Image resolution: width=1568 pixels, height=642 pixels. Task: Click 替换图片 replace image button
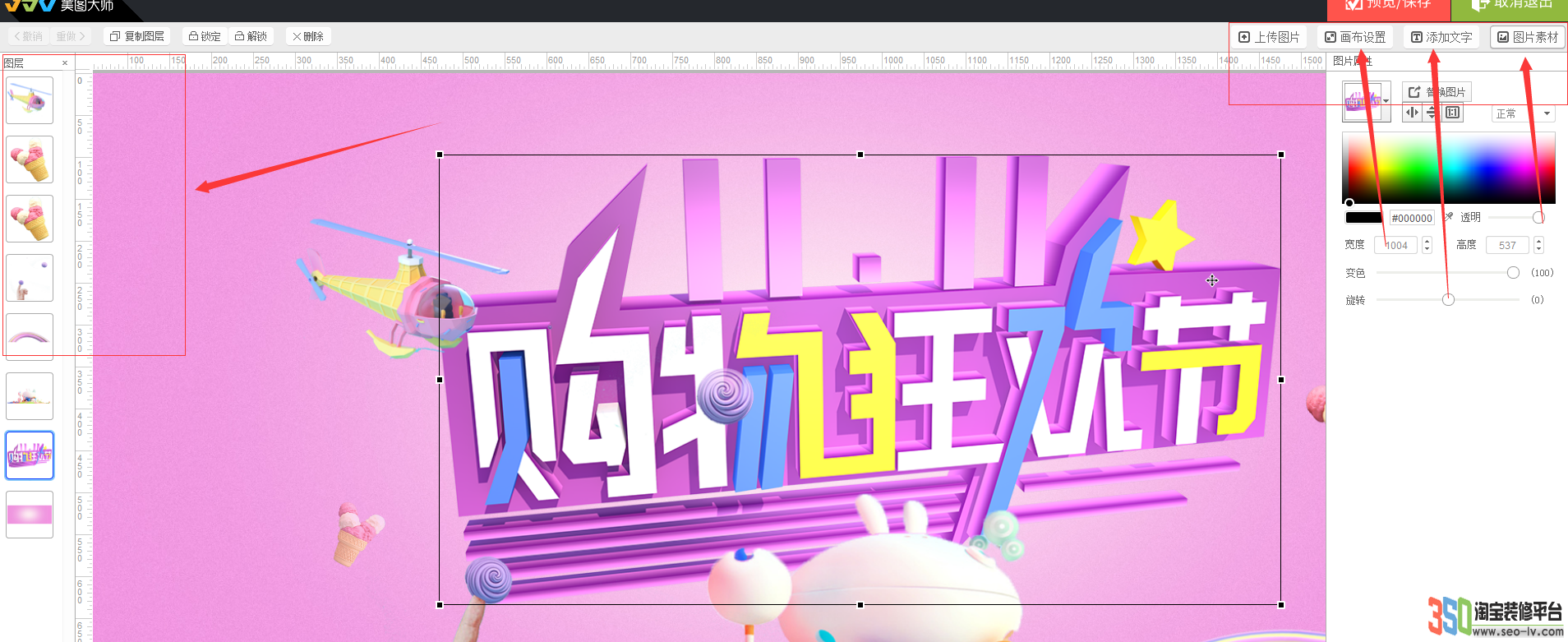coord(1437,92)
